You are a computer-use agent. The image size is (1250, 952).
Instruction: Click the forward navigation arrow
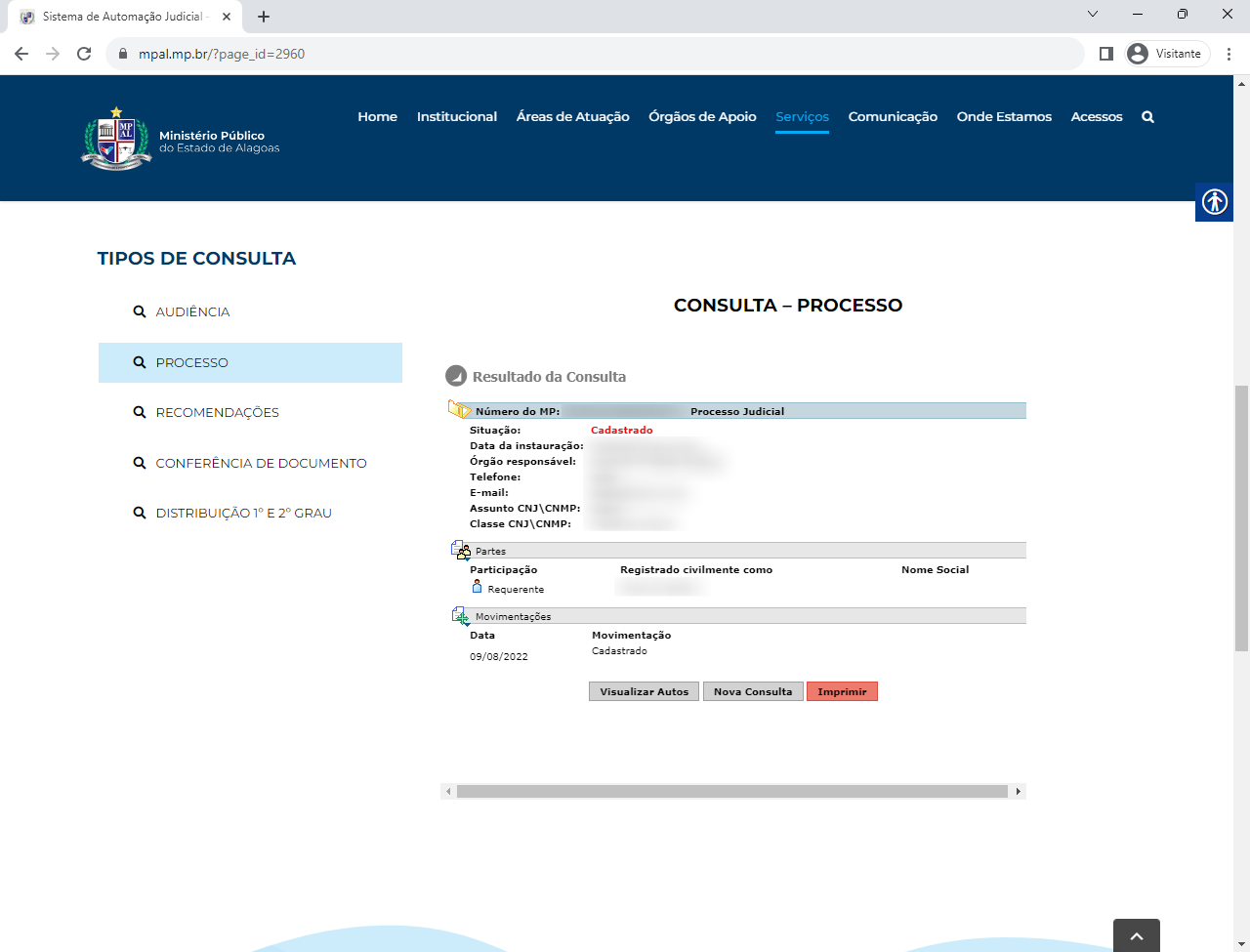53,54
